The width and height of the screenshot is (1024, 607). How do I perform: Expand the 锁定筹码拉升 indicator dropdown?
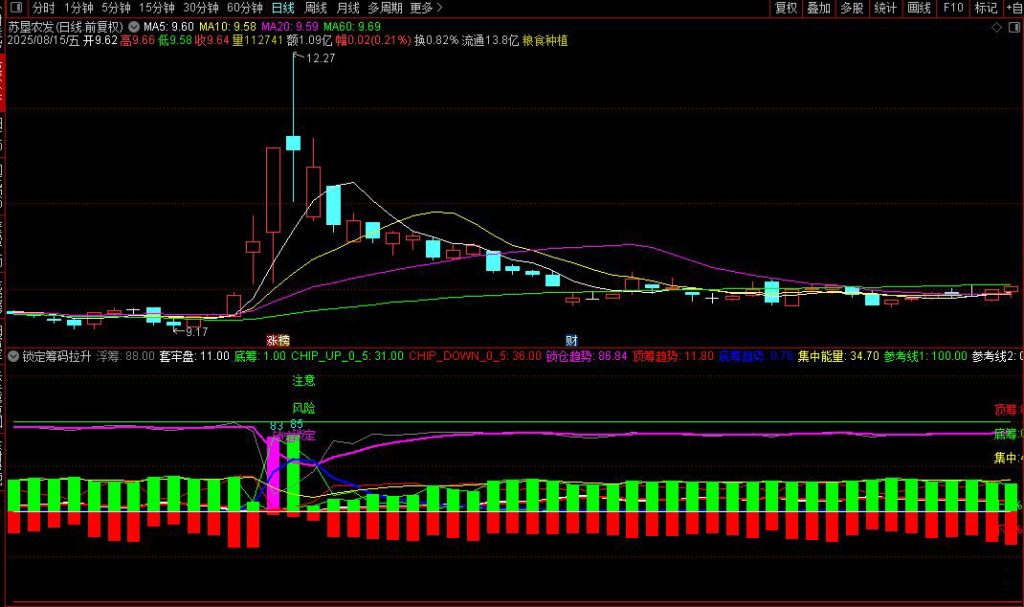(x=12, y=356)
